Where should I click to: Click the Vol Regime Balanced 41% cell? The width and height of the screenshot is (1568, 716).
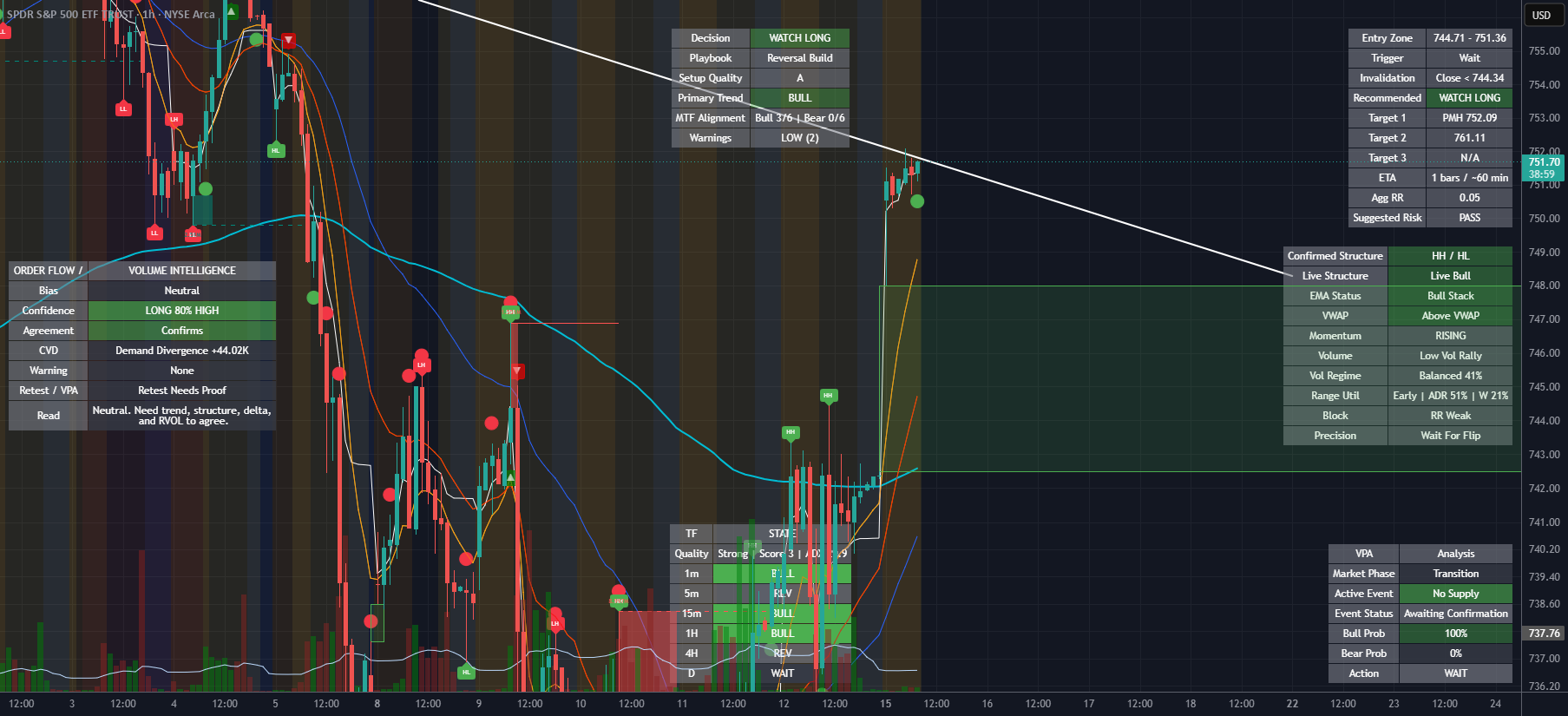(1450, 376)
